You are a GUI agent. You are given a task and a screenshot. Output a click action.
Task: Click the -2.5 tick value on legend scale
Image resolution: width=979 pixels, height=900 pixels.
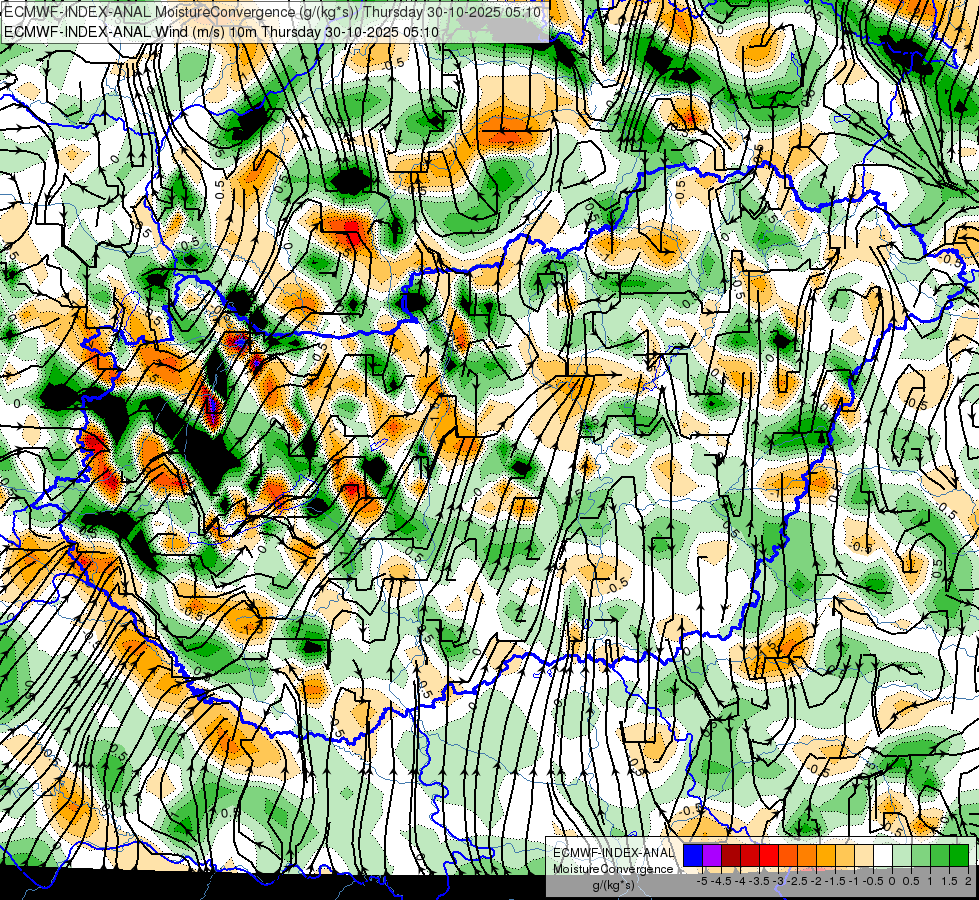click(797, 881)
